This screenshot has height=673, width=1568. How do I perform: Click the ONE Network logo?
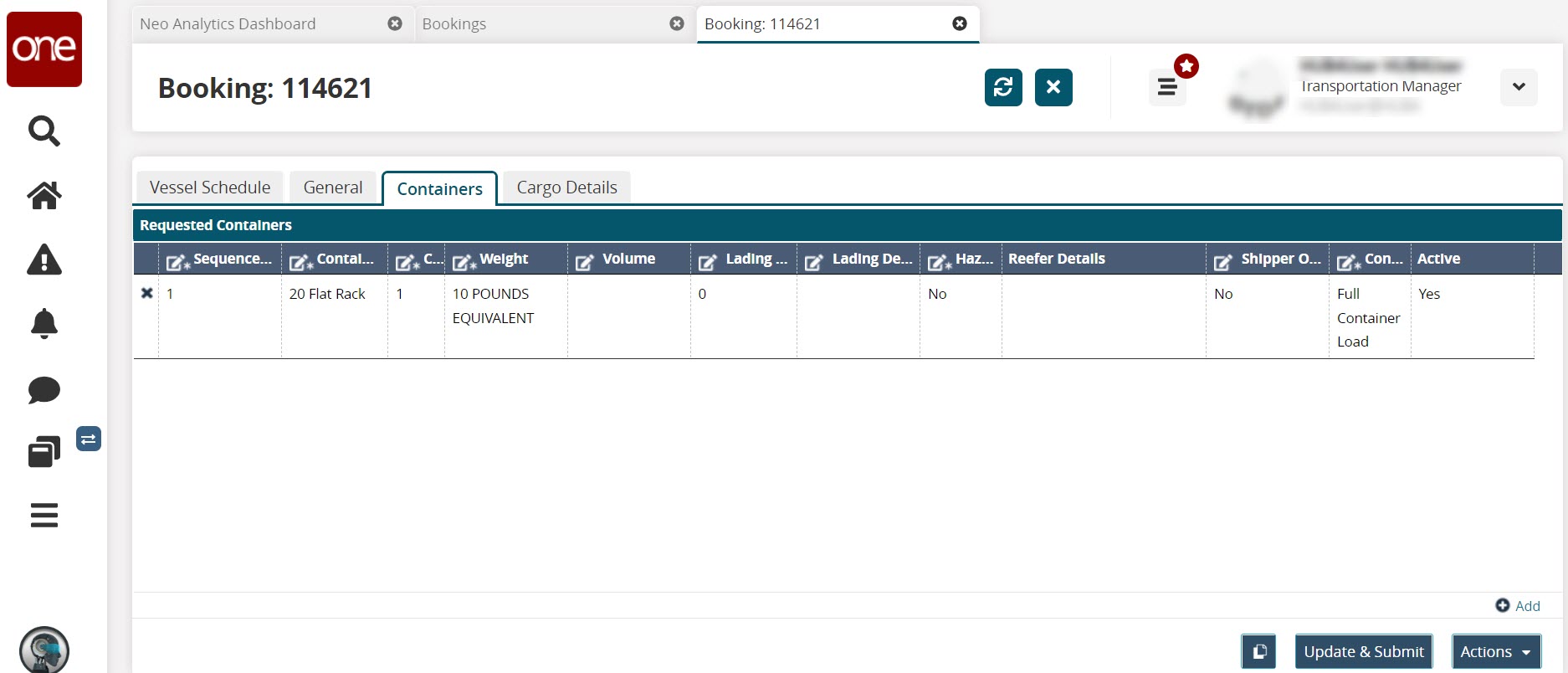click(44, 49)
